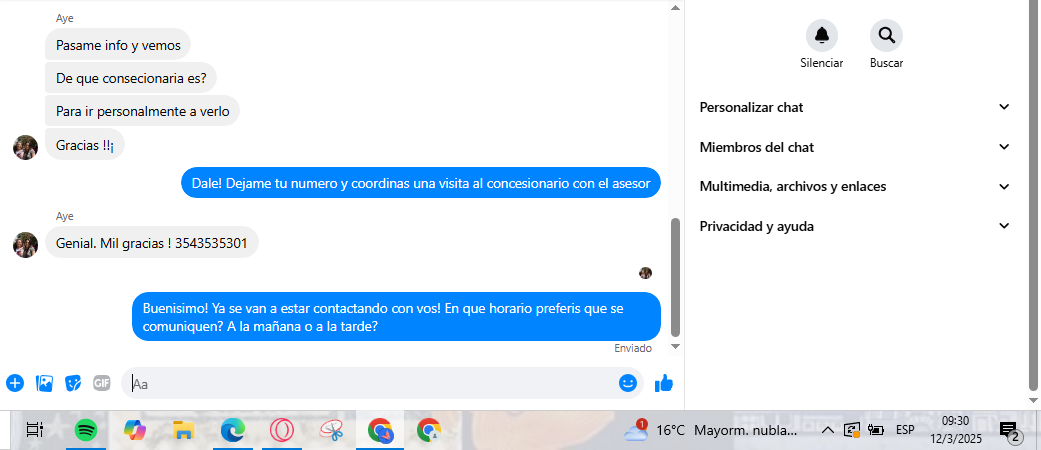The height and width of the screenshot is (450, 1041).
Task: Click the chat scrollbar up arrow
Action: tap(675, 8)
